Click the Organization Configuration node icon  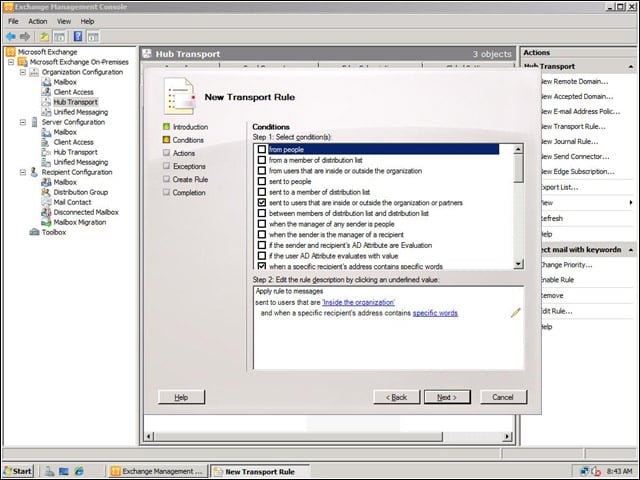(34, 72)
